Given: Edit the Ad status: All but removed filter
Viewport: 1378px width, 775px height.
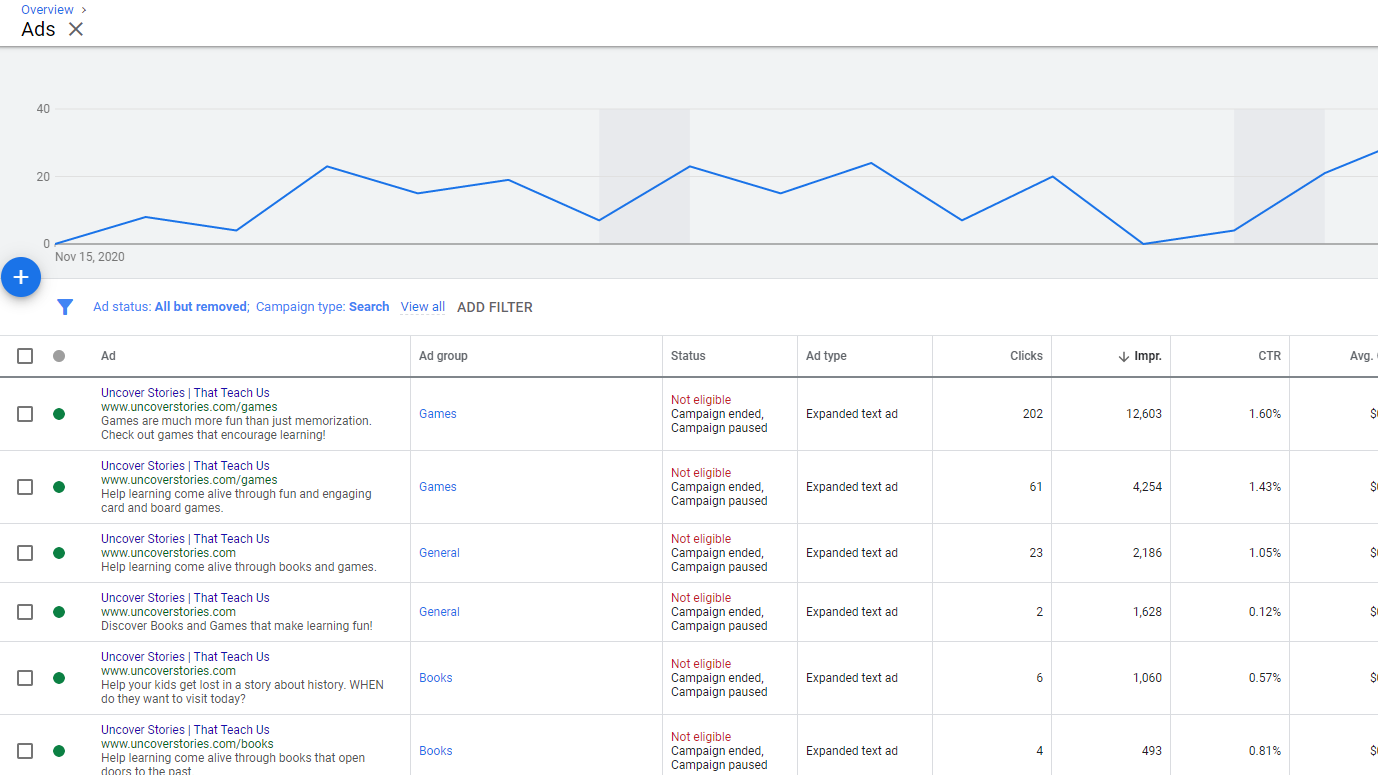Looking at the screenshot, I should pos(171,307).
